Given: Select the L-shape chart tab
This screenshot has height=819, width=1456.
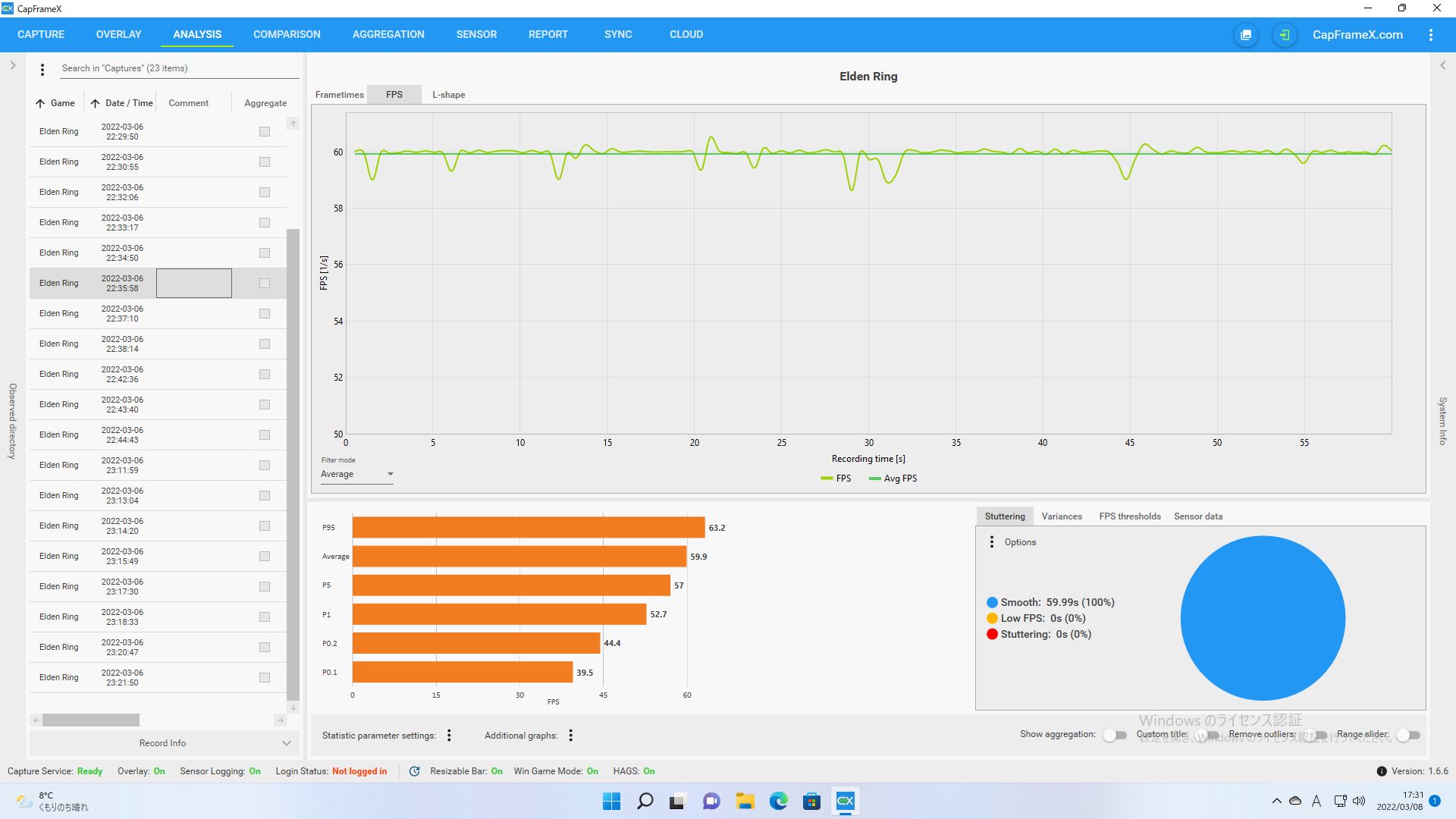Looking at the screenshot, I should (x=448, y=95).
